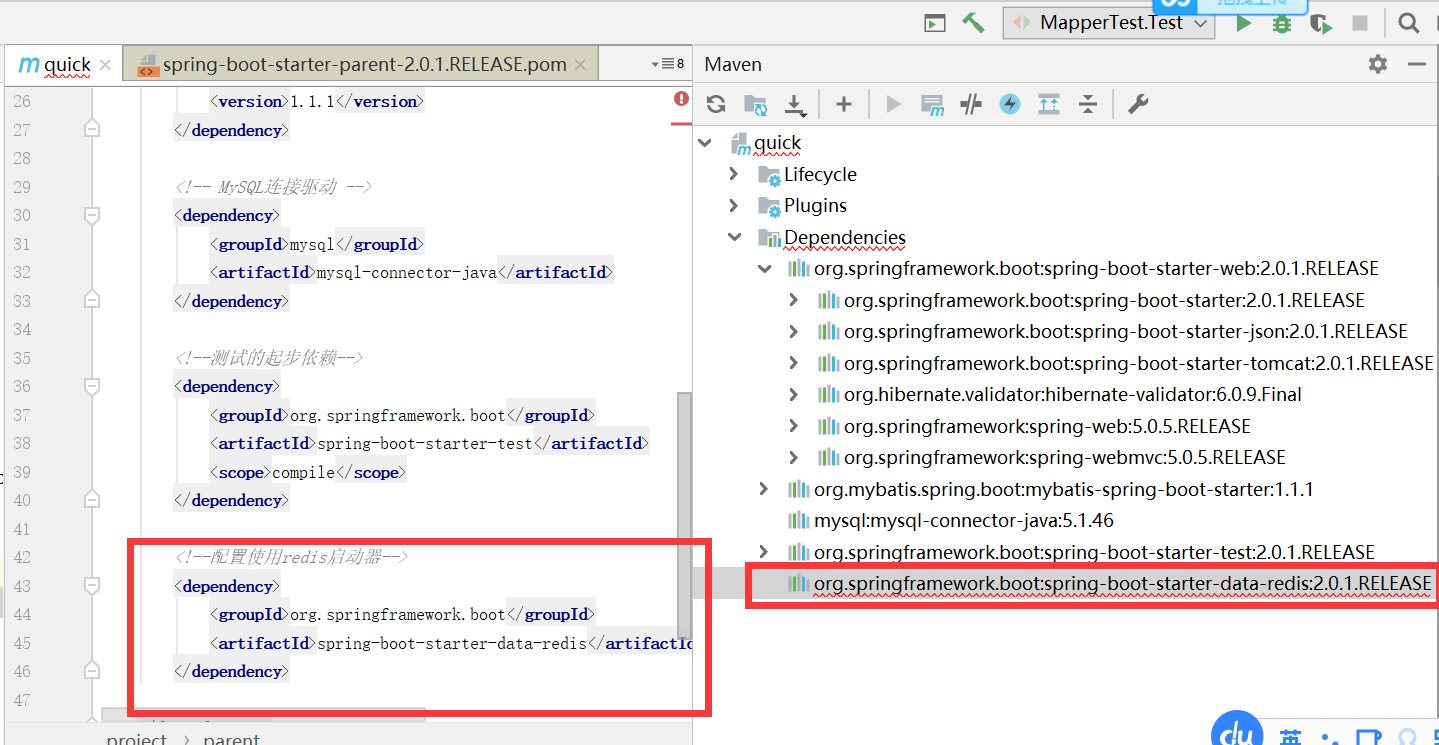Click the compile scope value
This screenshot has height=745, width=1439.
(x=303, y=472)
